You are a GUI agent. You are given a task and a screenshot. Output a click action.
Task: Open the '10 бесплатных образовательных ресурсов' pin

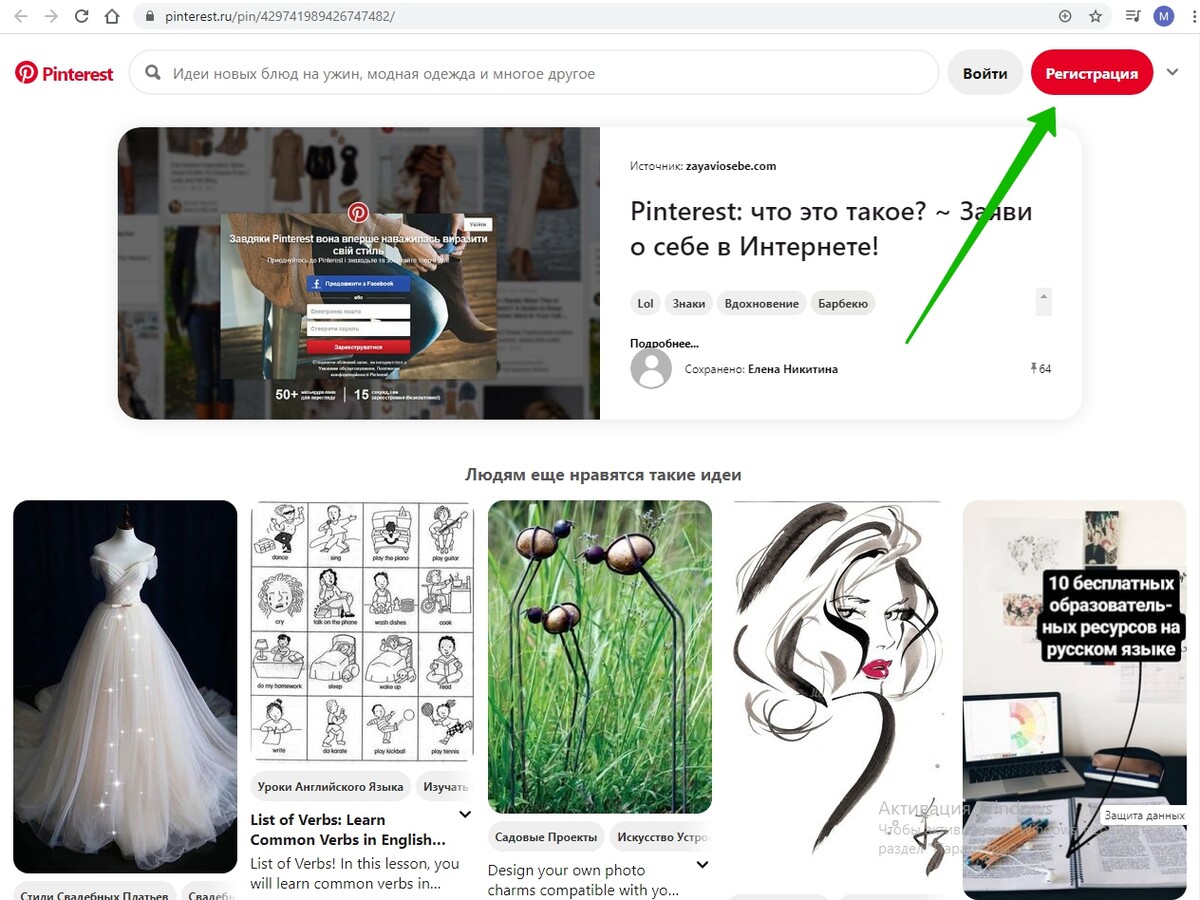(x=1074, y=700)
